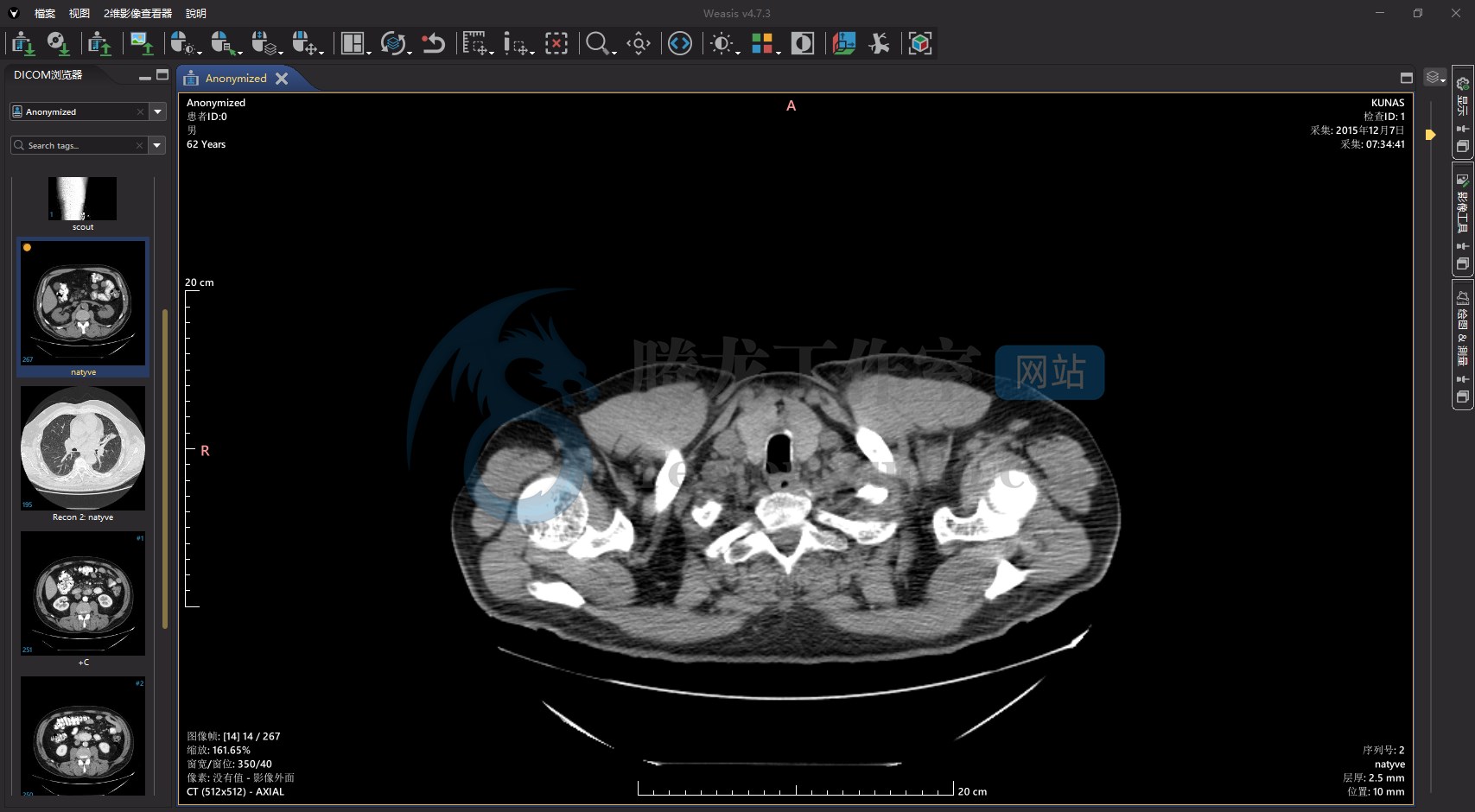Click the export image view icon
Viewport: 1475px width, 812px height.
(x=142, y=43)
